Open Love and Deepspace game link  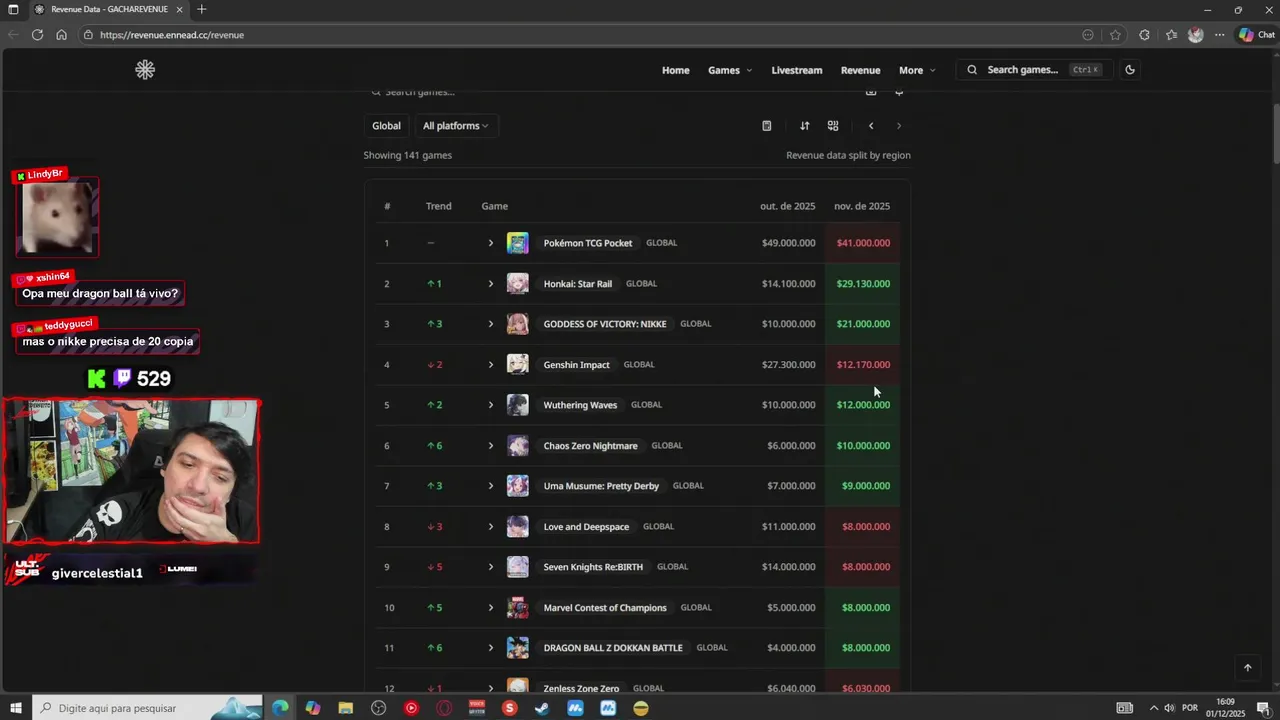click(x=586, y=527)
